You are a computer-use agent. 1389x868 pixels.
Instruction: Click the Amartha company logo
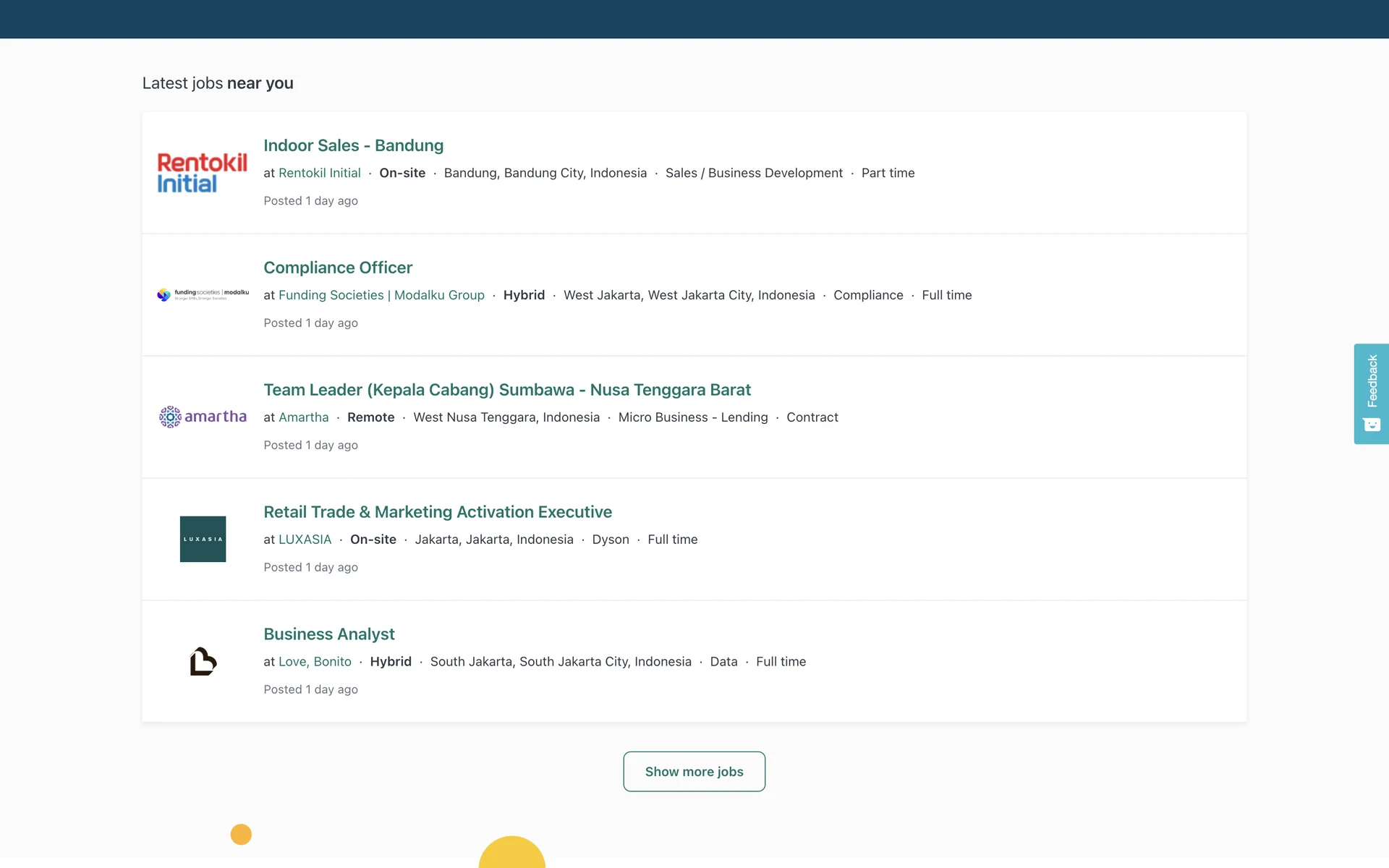click(x=203, y=417)
